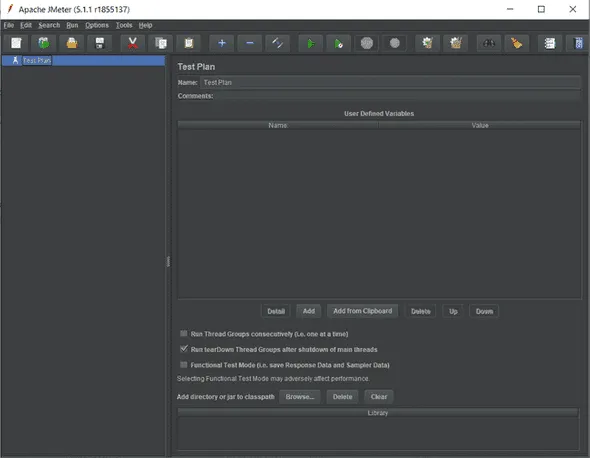Click the split pane divider handle

click(168, 261)
